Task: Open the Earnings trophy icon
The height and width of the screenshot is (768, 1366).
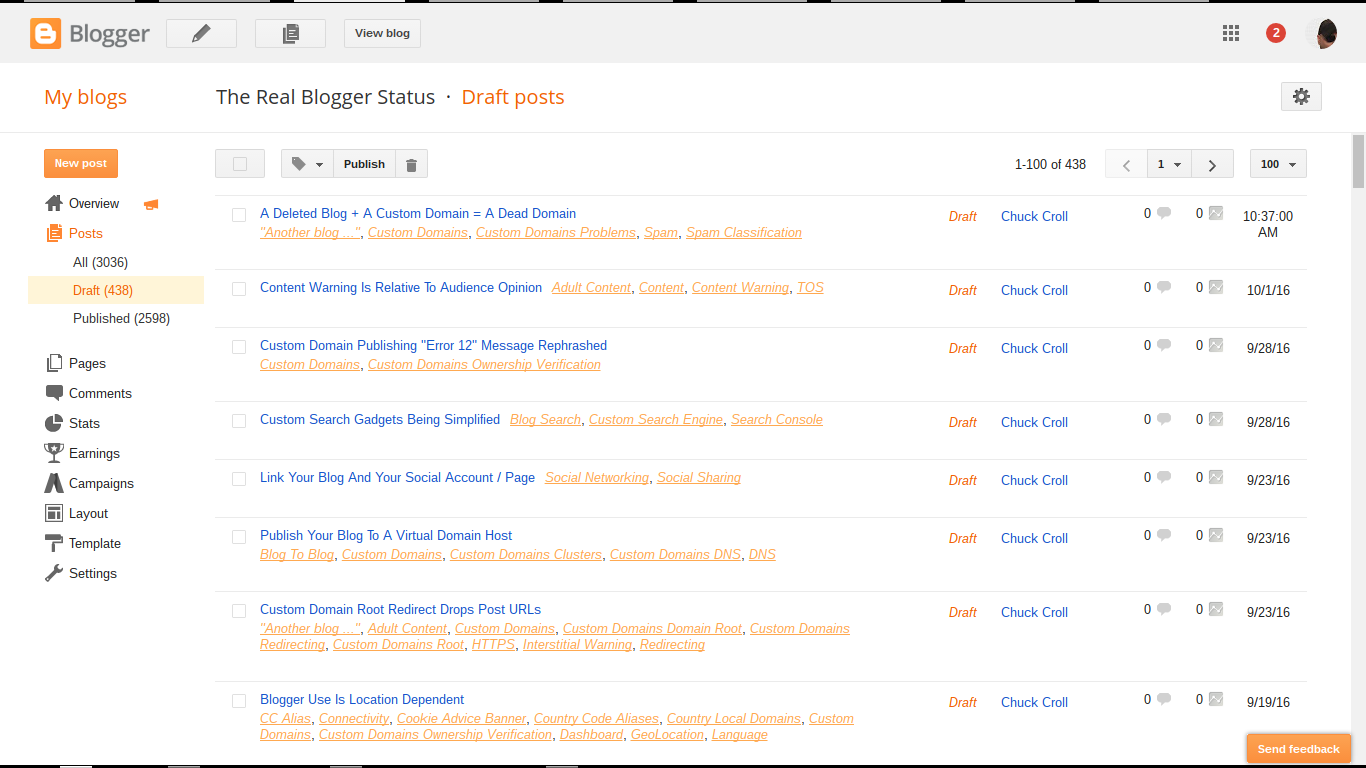Action: tap(55, 453)
